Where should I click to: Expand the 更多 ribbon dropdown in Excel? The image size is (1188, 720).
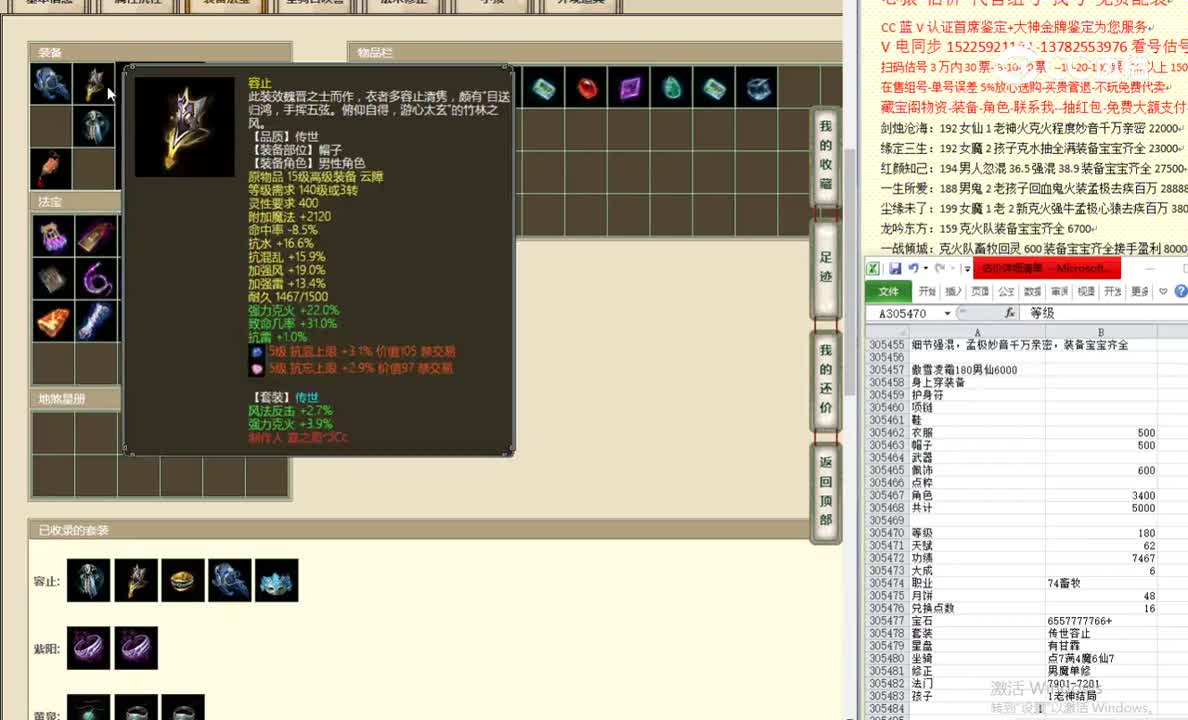pyautogui.click(x=1141, y=291)
